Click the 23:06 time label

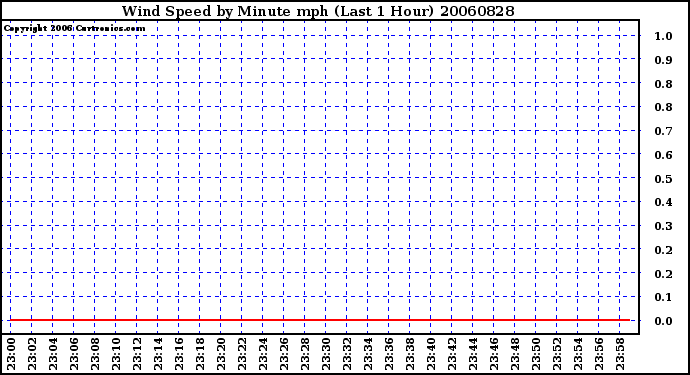74,354
